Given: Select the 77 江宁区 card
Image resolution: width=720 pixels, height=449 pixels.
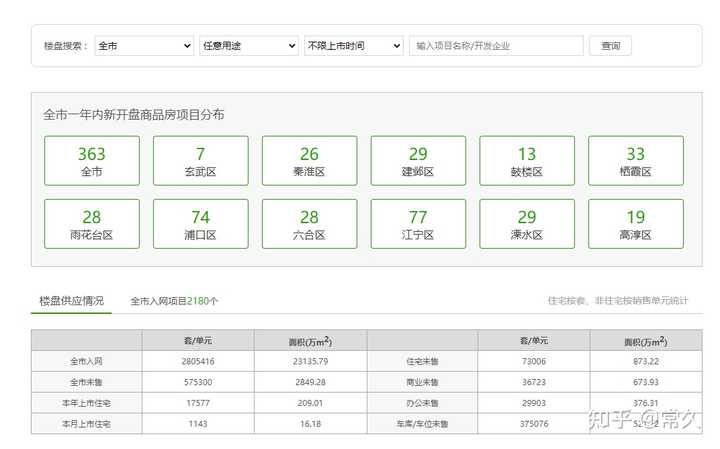Looking at the screenshot, I should [418, 224].
